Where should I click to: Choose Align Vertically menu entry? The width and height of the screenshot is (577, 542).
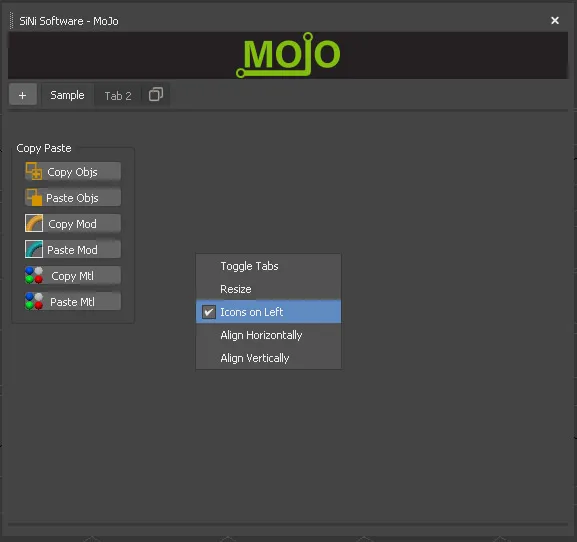pos(268,358)
